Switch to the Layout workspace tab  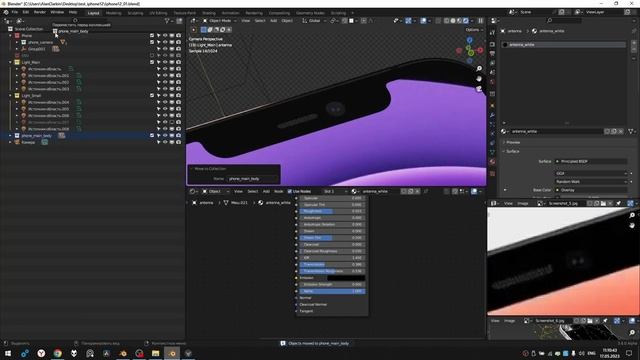click(x=93, y=13)
